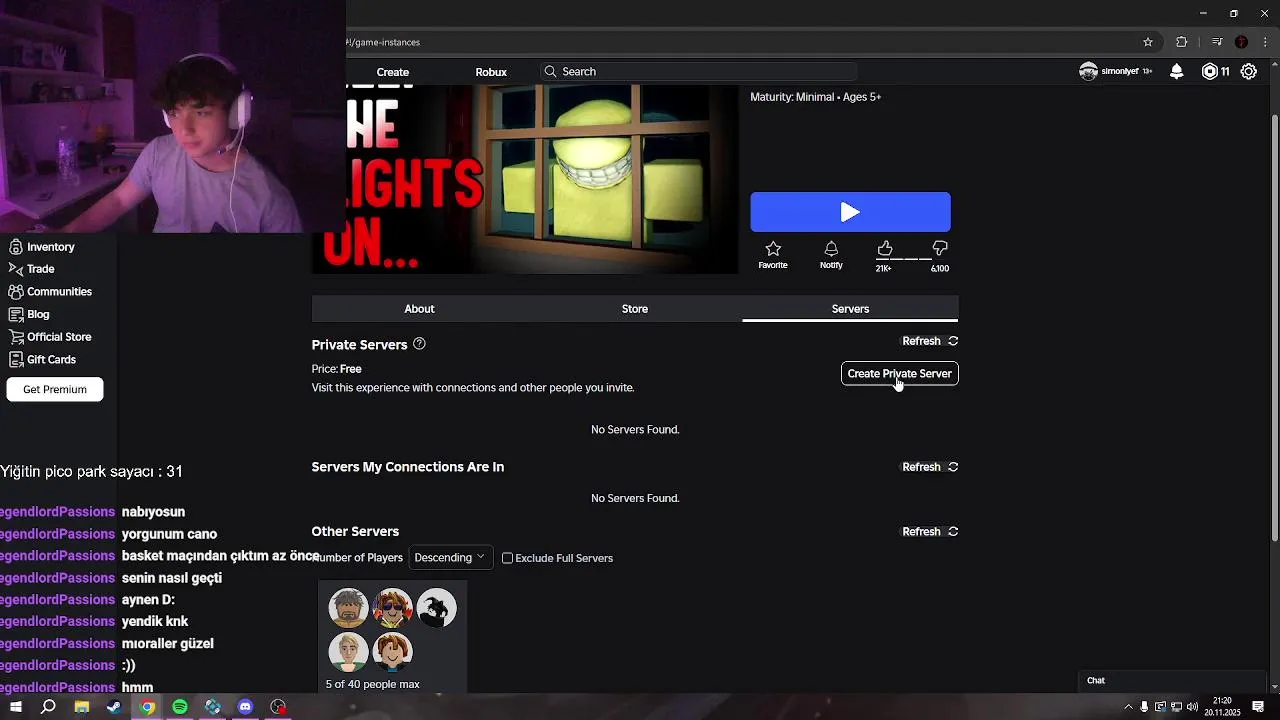Viewport: 1280px width, 720px height.
Task: Open Discord from the taskbar
Action: pos(245,707)
